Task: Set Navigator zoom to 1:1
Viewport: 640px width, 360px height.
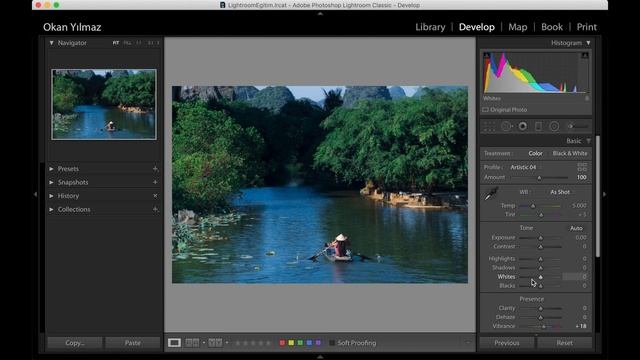Action: pyautogui.click(x=139, y=43)
